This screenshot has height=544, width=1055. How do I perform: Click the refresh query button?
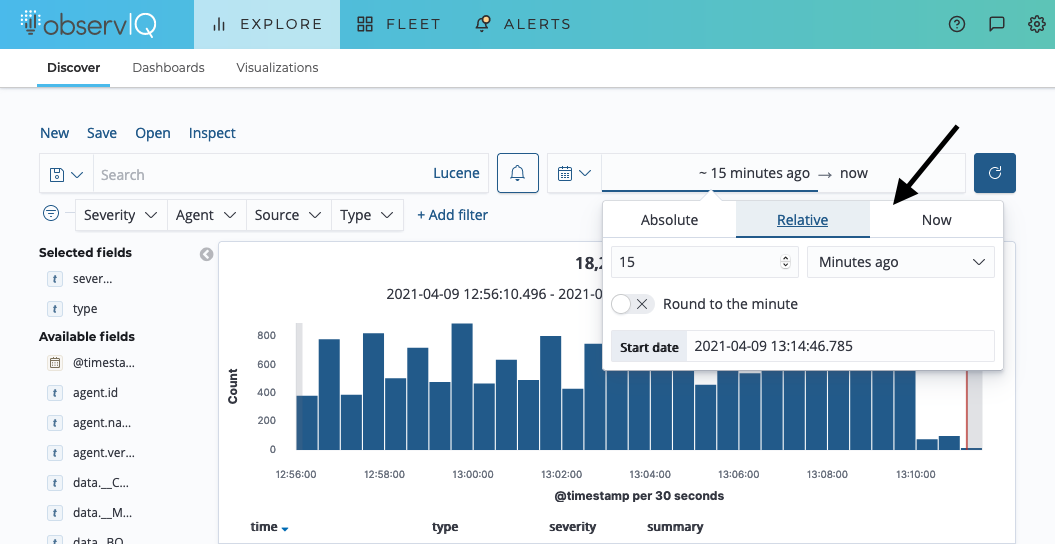coord(994,173)
